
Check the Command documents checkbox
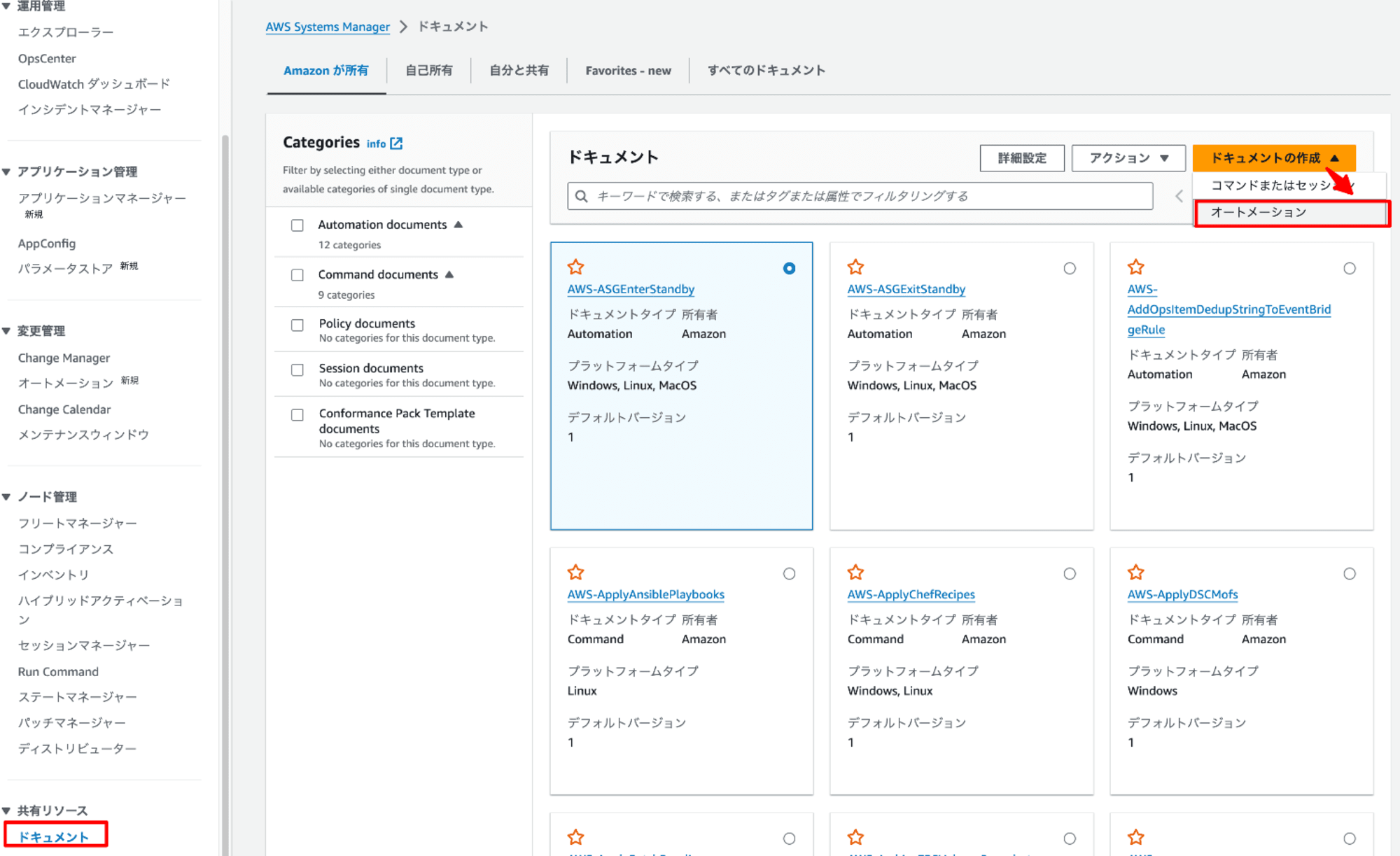[297, 275]
